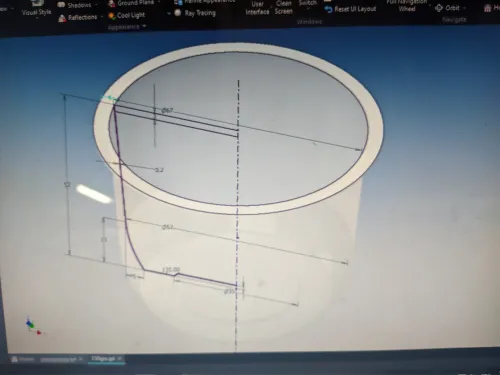This screenshot has width=500, height=375.
Task: Click the Cool Light lighting icon
Action: click(112, 16)
